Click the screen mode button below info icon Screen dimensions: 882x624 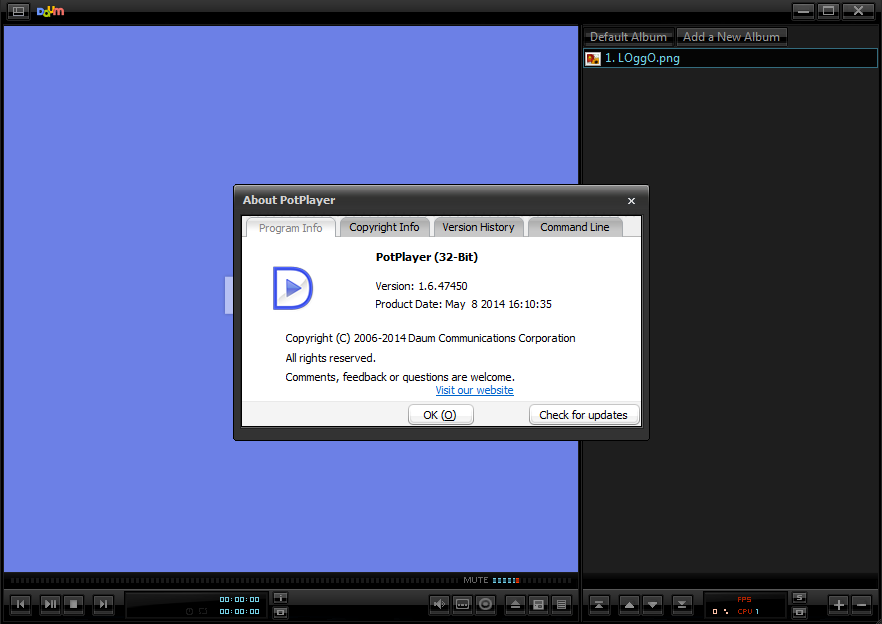pos(280,612)
